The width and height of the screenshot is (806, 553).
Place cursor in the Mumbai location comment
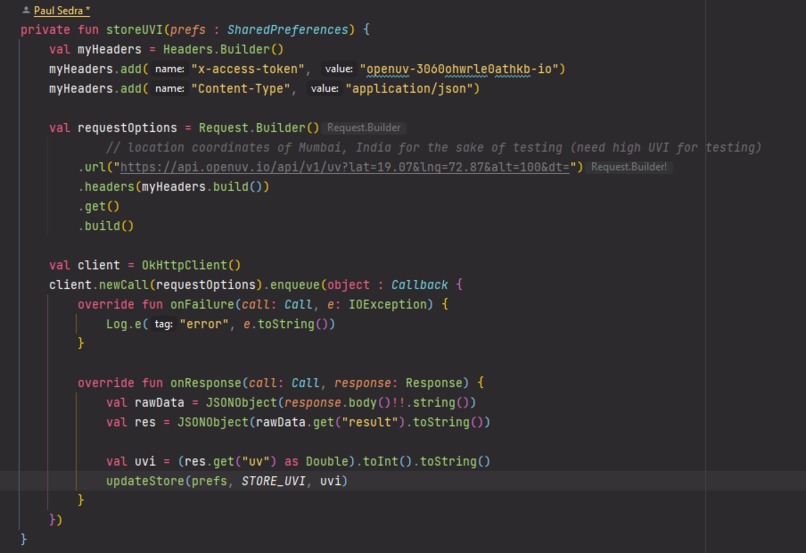pos(433,148)
